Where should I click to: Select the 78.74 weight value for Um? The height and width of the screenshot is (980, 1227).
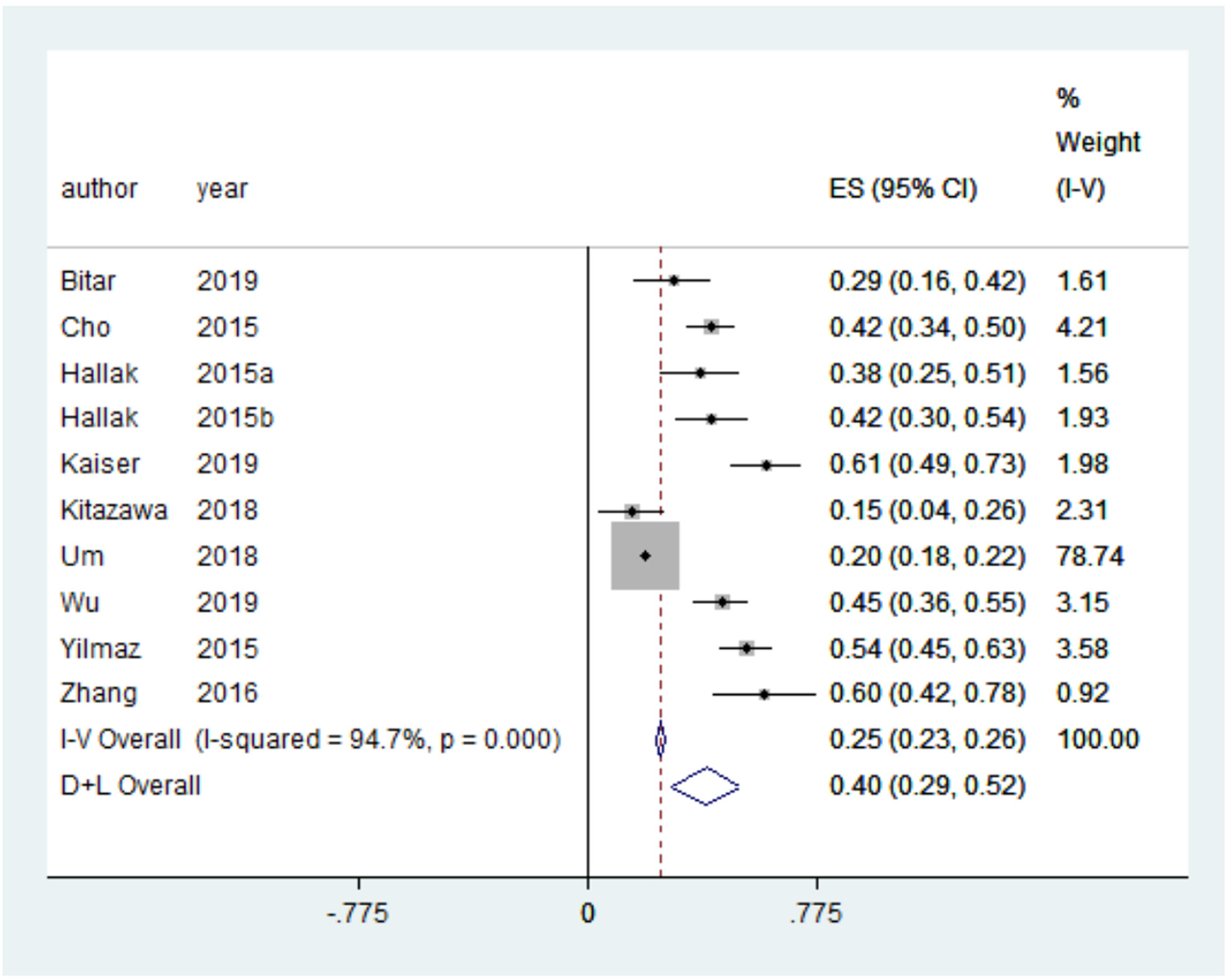coord(1090,556)
